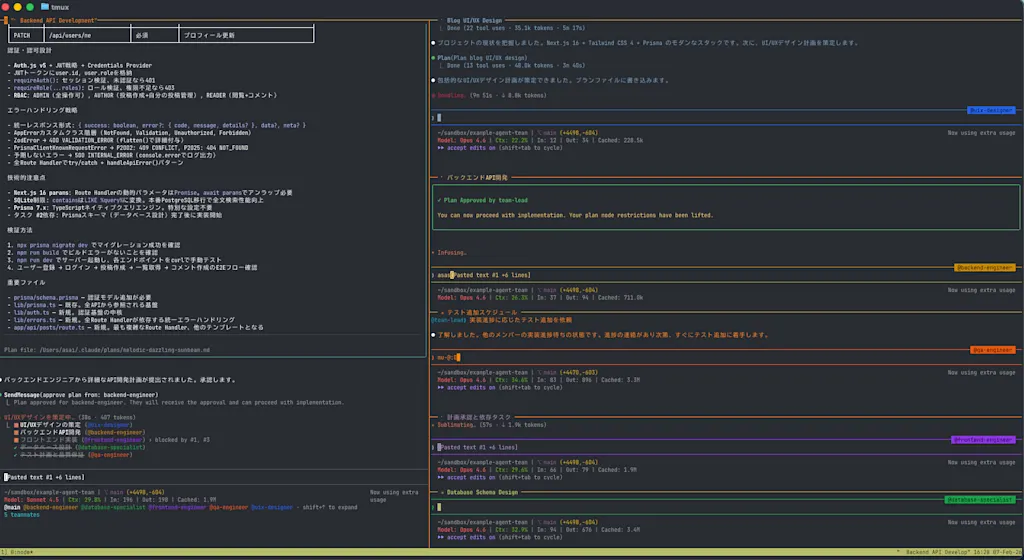Click the 5 teammates count text

pyautogui.click(x=22, y=515)
